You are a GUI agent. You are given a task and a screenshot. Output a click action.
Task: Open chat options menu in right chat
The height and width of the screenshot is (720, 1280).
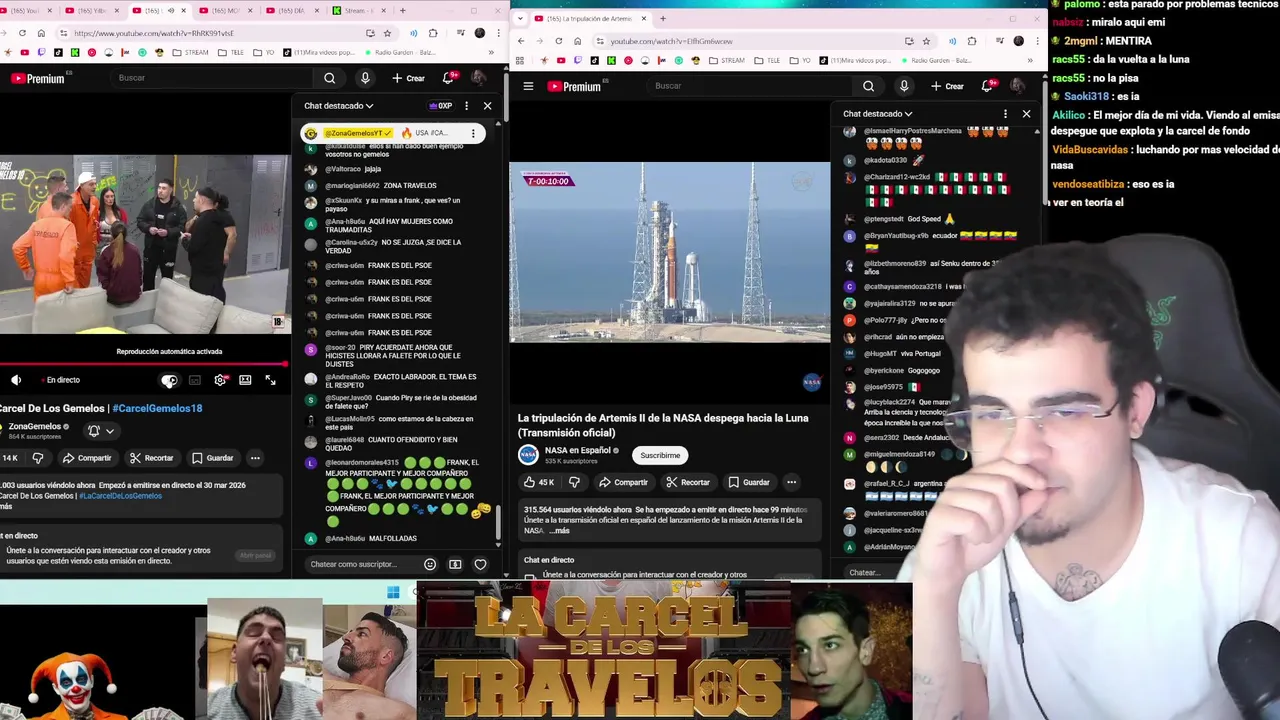[x=1005, y=114]
